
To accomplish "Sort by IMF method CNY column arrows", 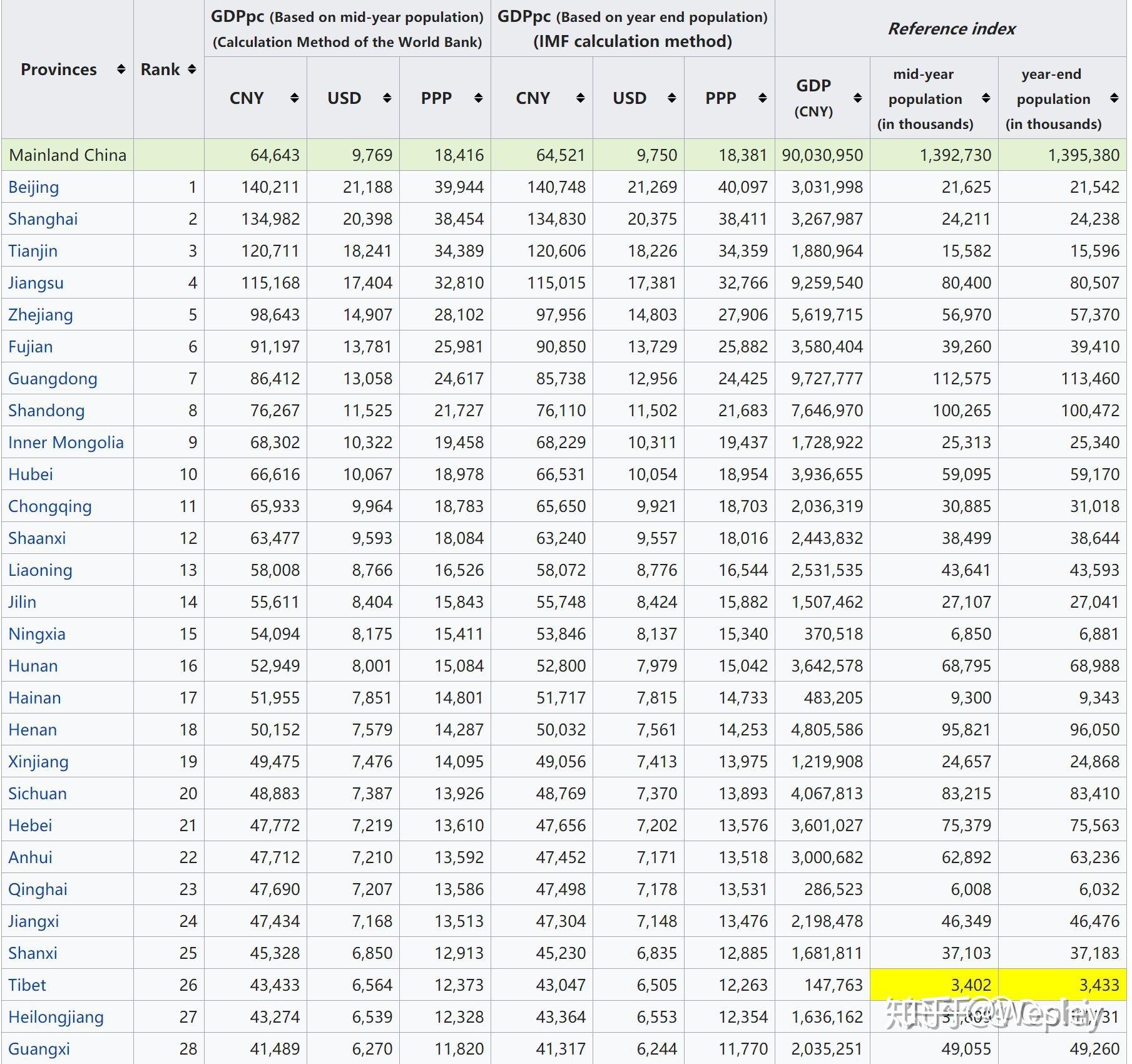I will click(x=580, y=98).
